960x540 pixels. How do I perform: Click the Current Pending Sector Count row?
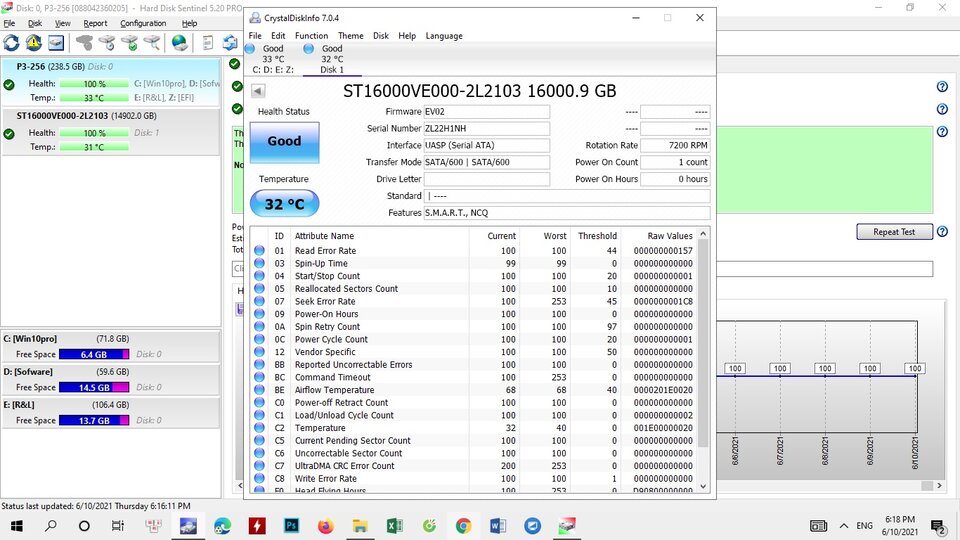point(474,440)
